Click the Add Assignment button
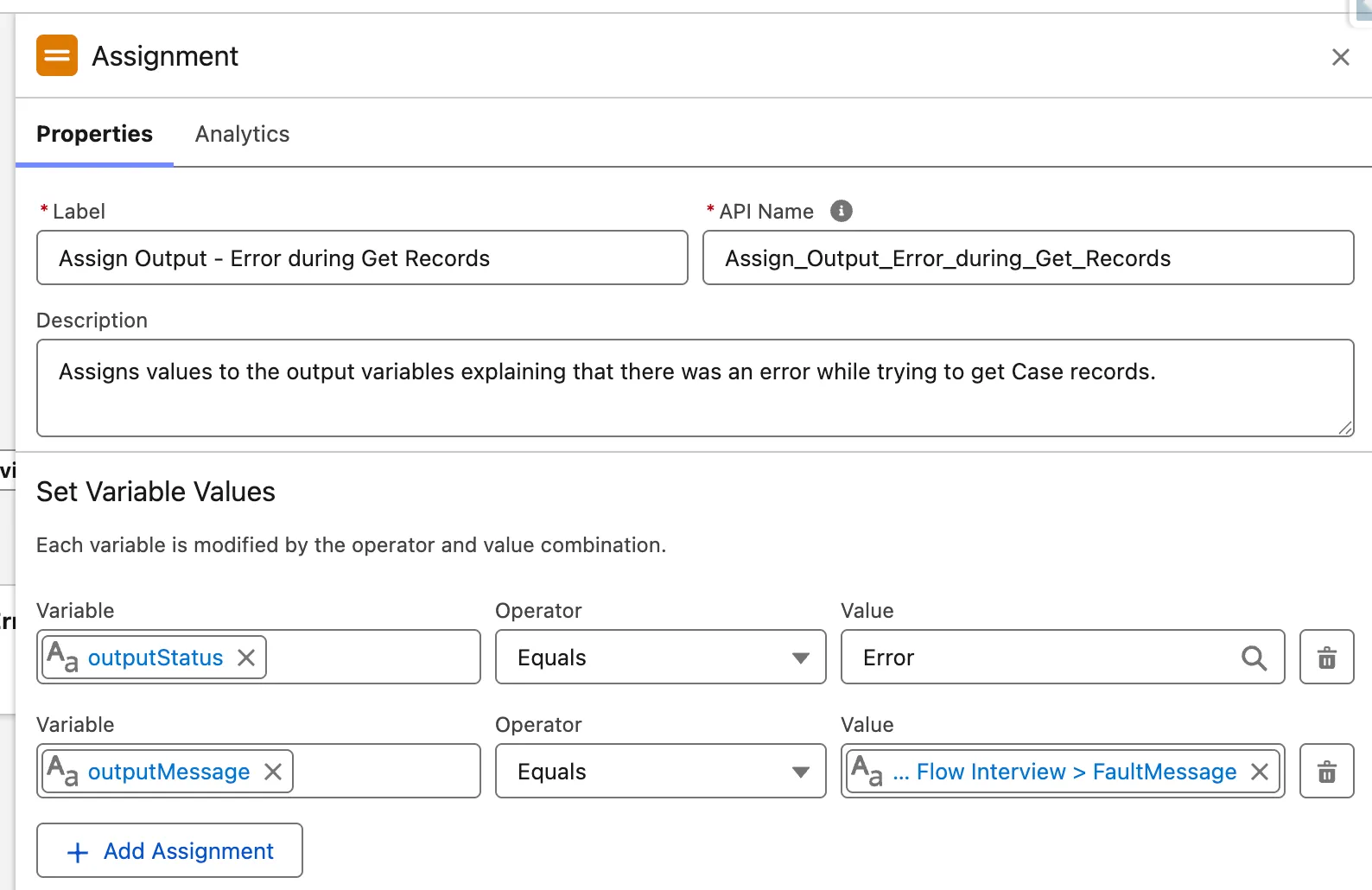This screenshot has height=890, width=1372. tap(169, 851)
